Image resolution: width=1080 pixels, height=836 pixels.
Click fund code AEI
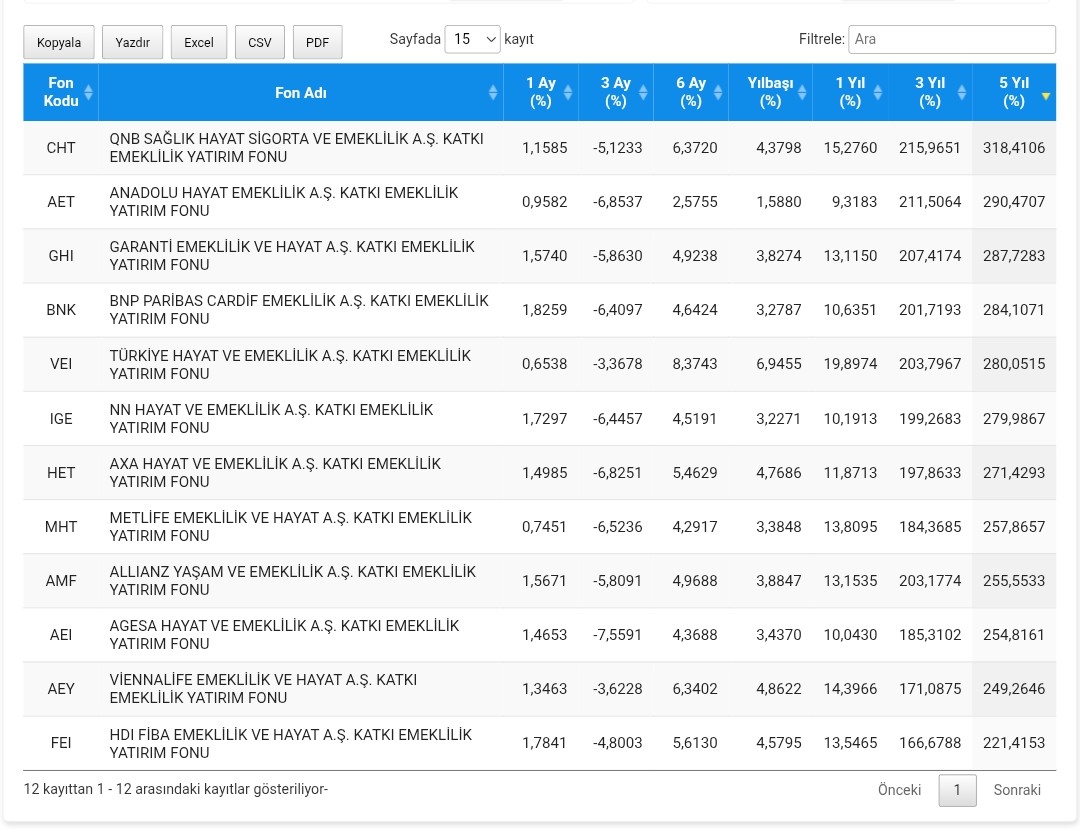pos(61,635)
